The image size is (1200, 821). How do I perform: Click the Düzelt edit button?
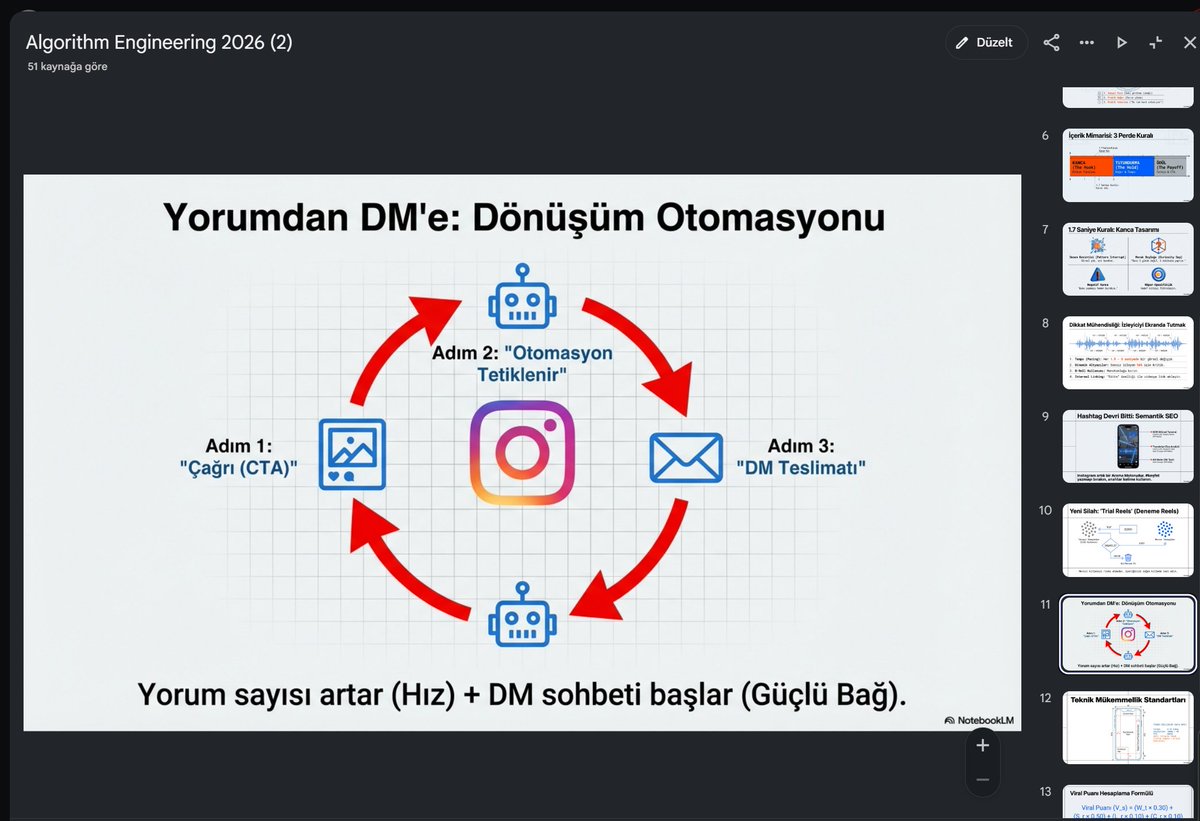click(x=986, y=42)
